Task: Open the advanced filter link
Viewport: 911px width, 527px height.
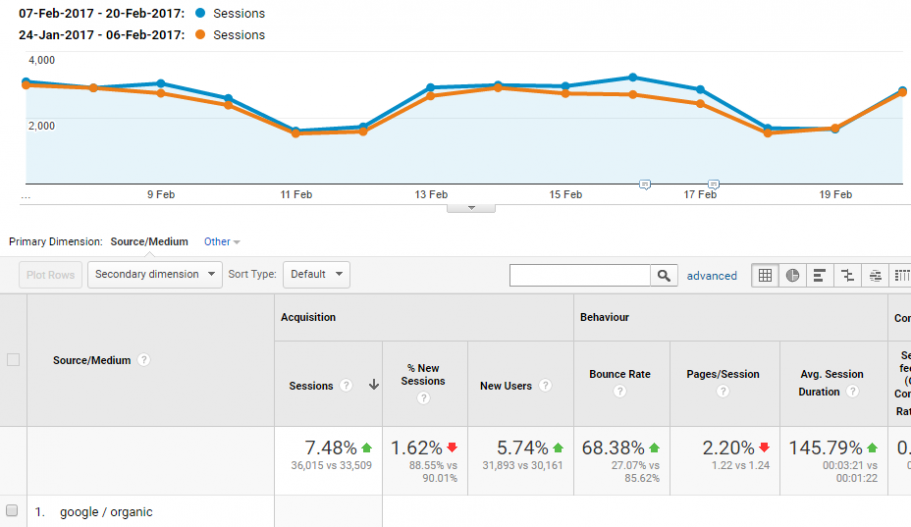Action: pos(712,276)
